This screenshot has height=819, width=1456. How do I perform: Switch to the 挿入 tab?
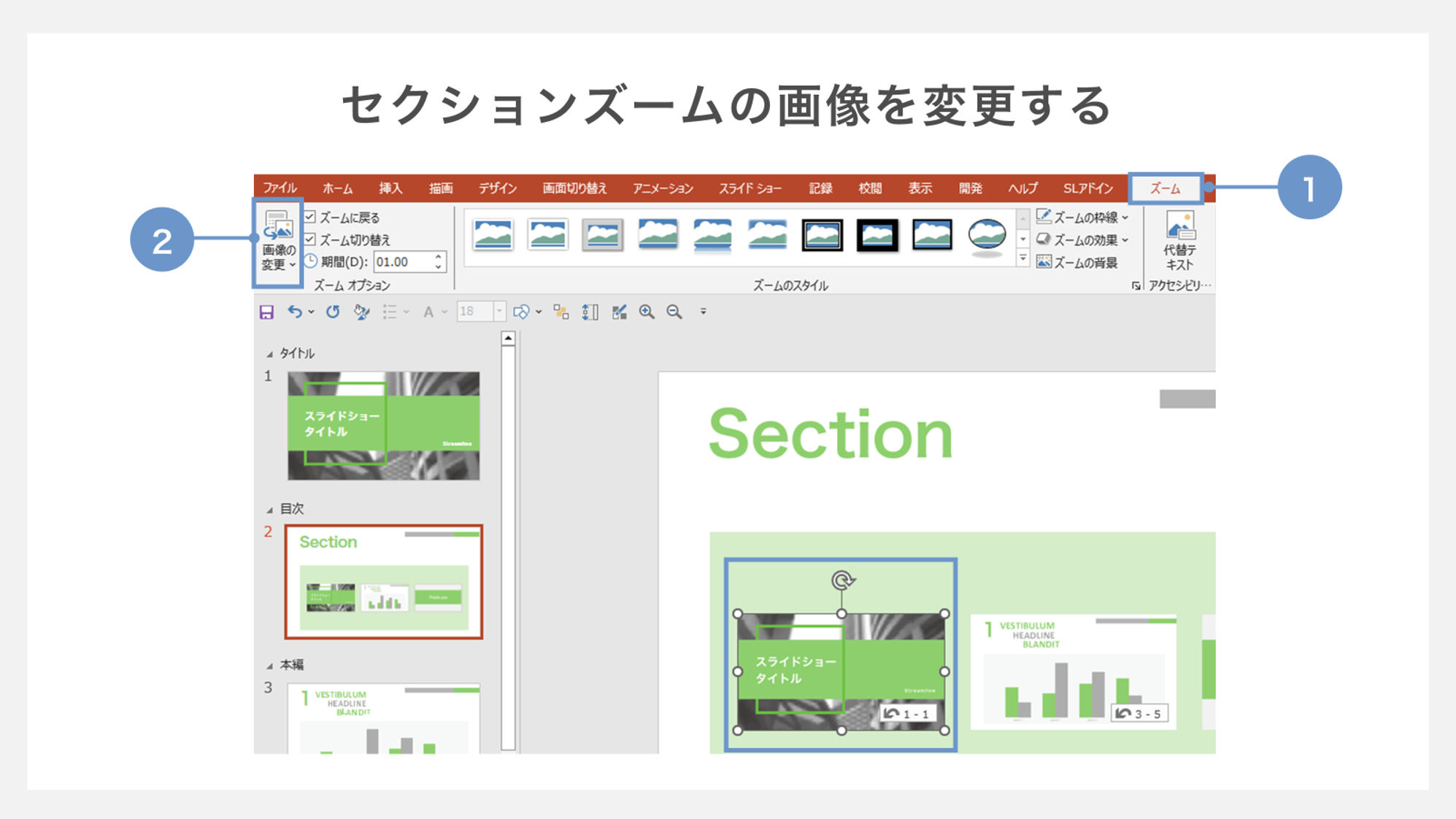pyautogui.click(x=390, y=188)
